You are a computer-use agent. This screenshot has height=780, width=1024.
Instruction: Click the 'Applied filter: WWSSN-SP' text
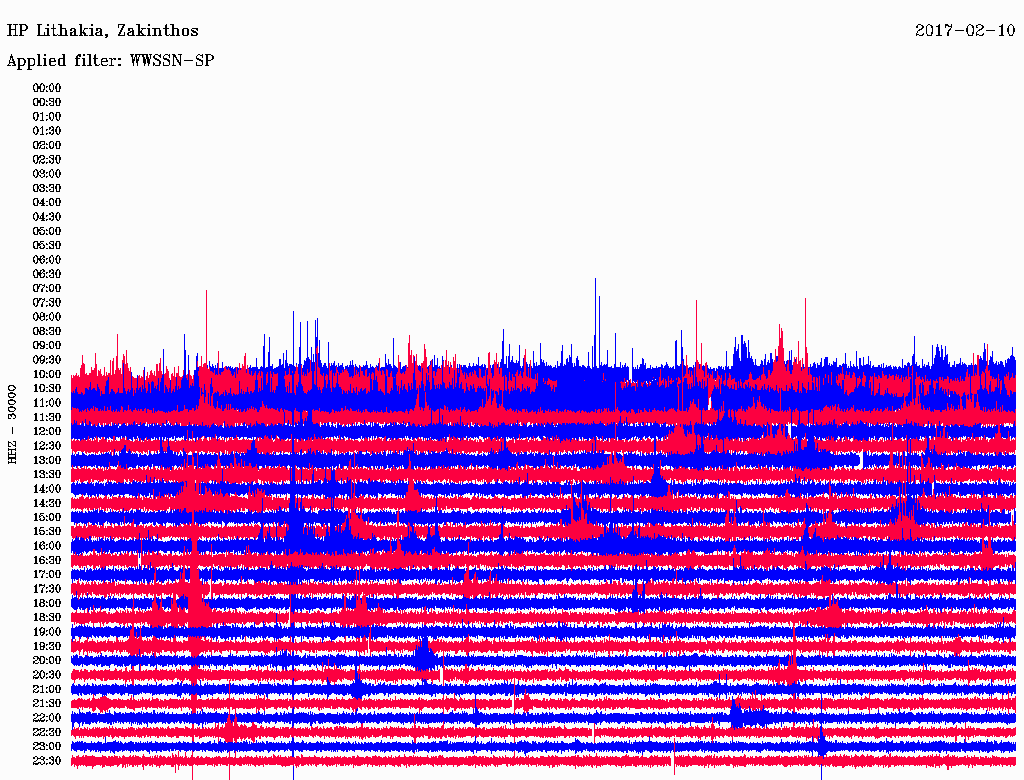click(x=110, y=61)
